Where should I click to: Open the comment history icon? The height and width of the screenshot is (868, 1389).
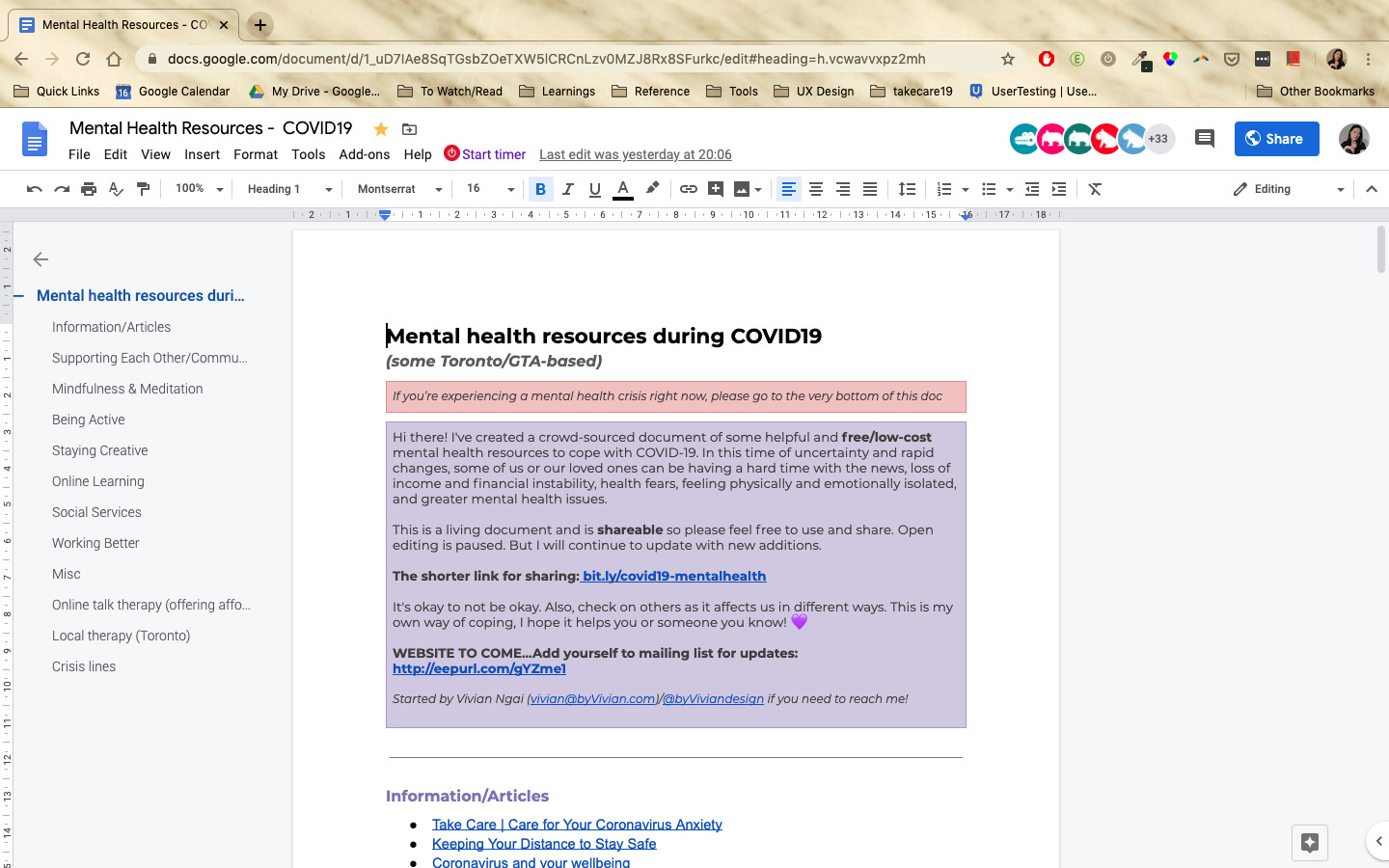pyautogui.click(x=1204, y=139)
